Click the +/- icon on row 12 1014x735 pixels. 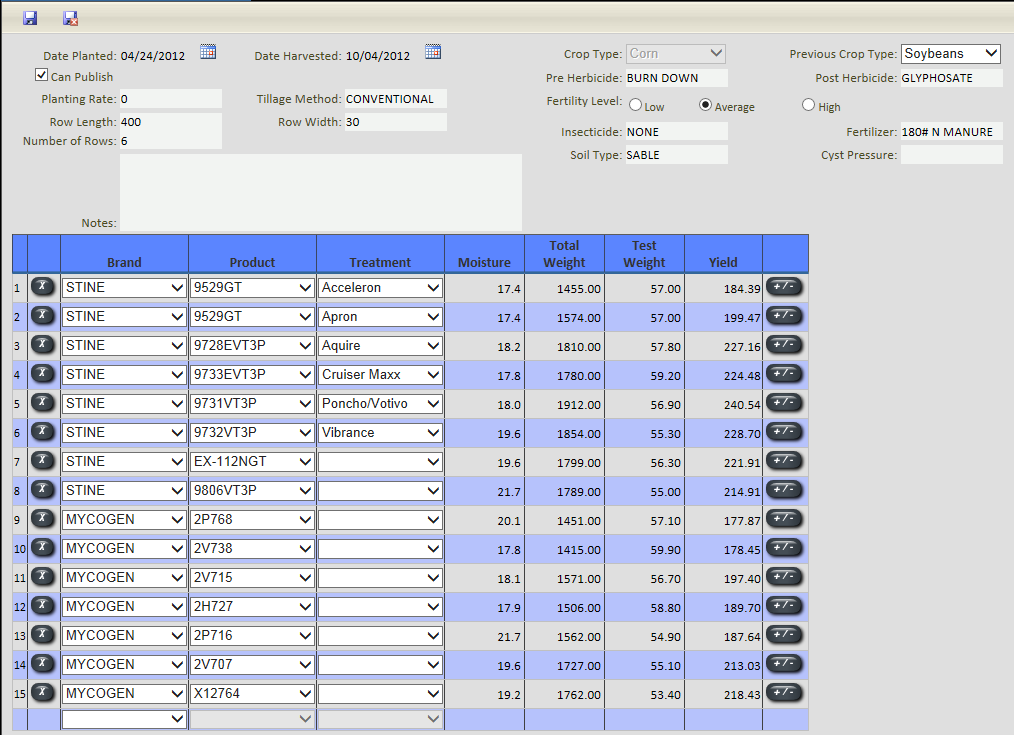pos(784,606)
